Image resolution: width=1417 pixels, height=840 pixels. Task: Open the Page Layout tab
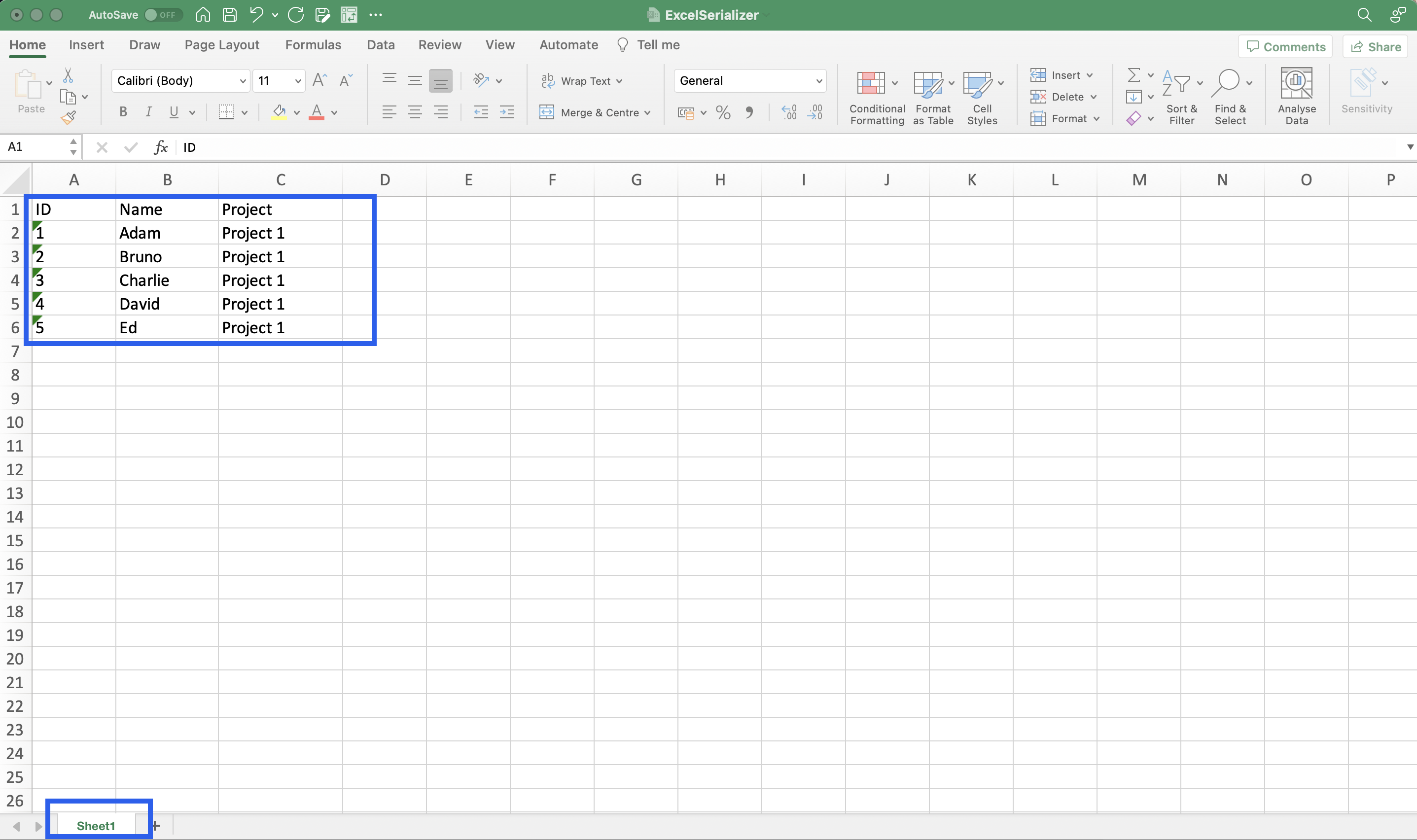click(221, 45)
